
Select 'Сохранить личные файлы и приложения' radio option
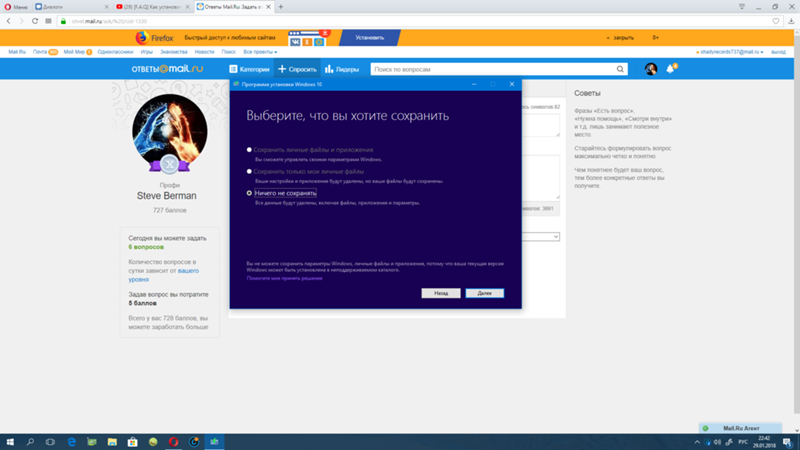[x=249, y=149]
